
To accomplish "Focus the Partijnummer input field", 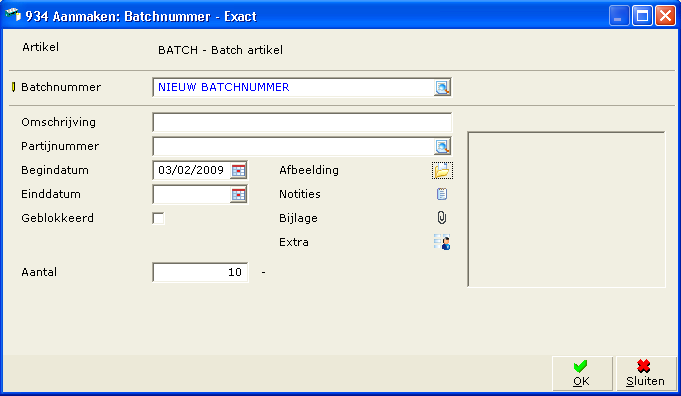I will pyautogui.click(x=293, y=147).
